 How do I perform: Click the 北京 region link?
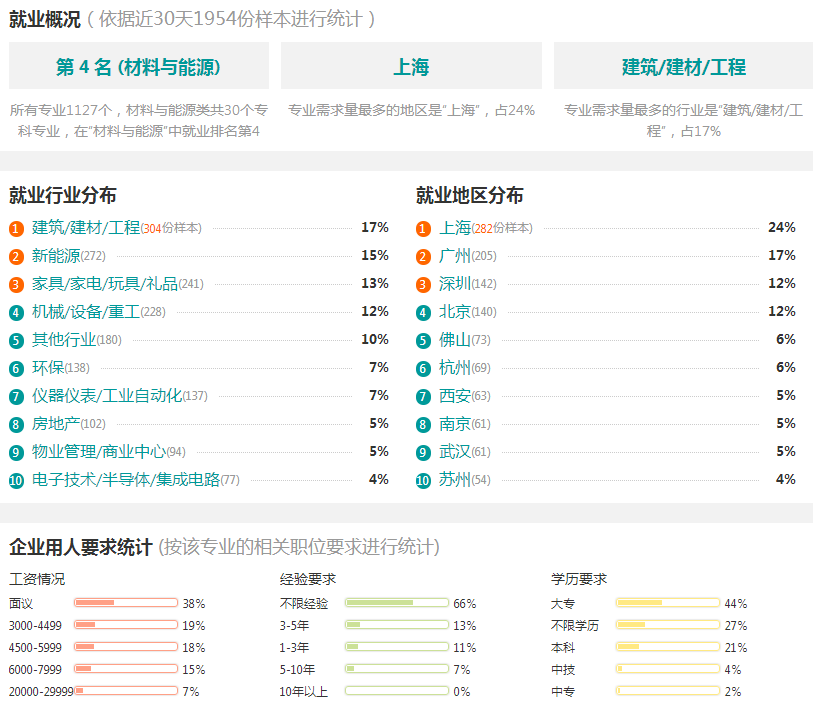455,312
